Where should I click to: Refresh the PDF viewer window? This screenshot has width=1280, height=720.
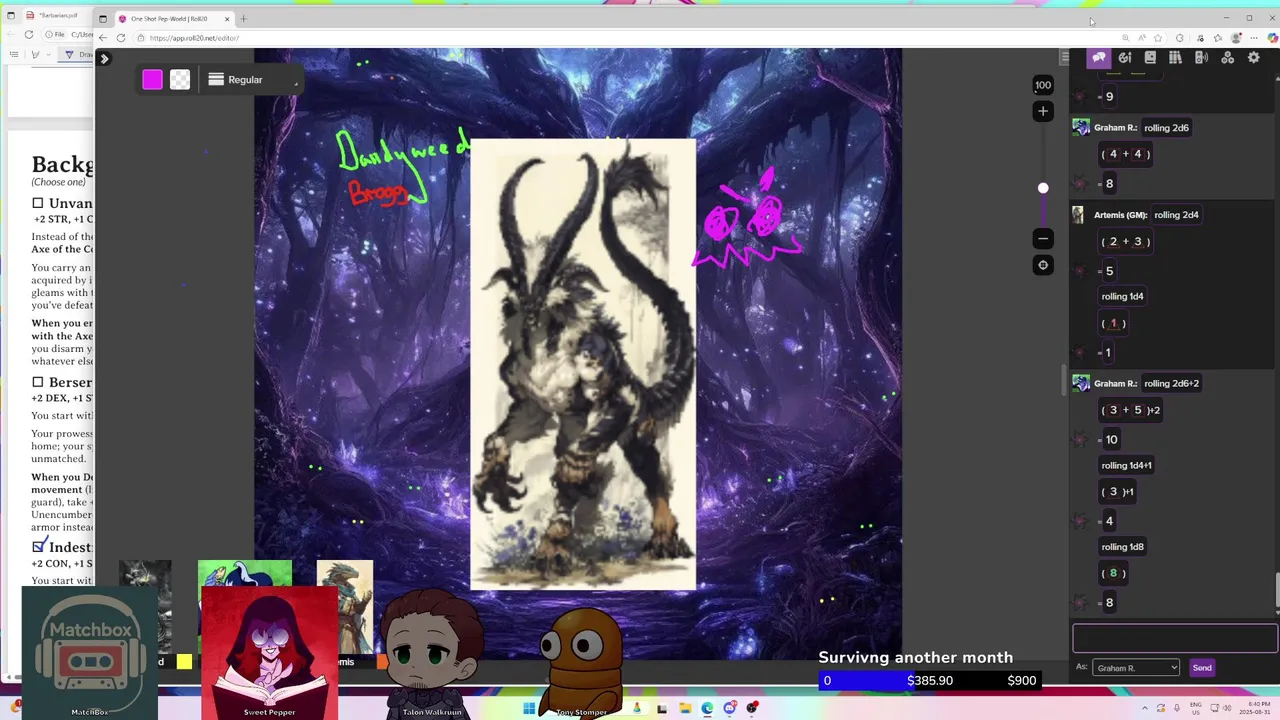tap(29, 34)
